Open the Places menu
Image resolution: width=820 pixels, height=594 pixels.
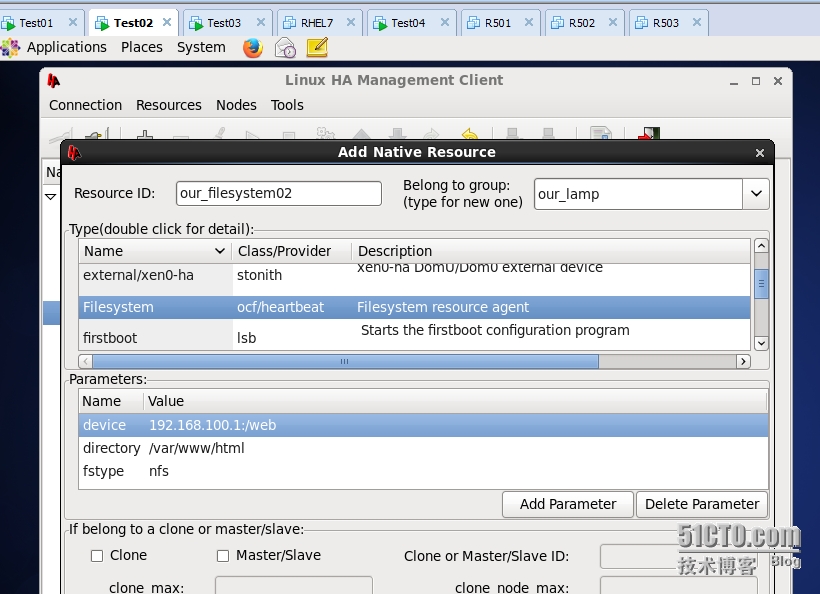[142, 47]
